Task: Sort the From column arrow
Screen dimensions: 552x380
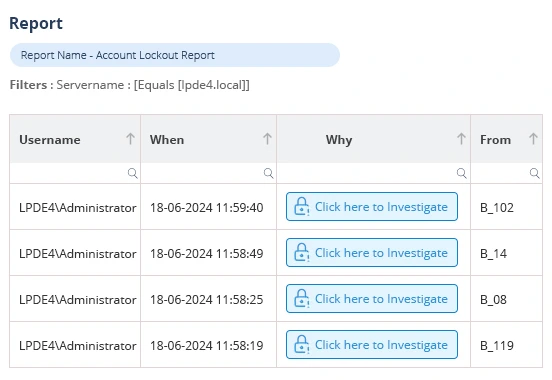Action: 533,139
